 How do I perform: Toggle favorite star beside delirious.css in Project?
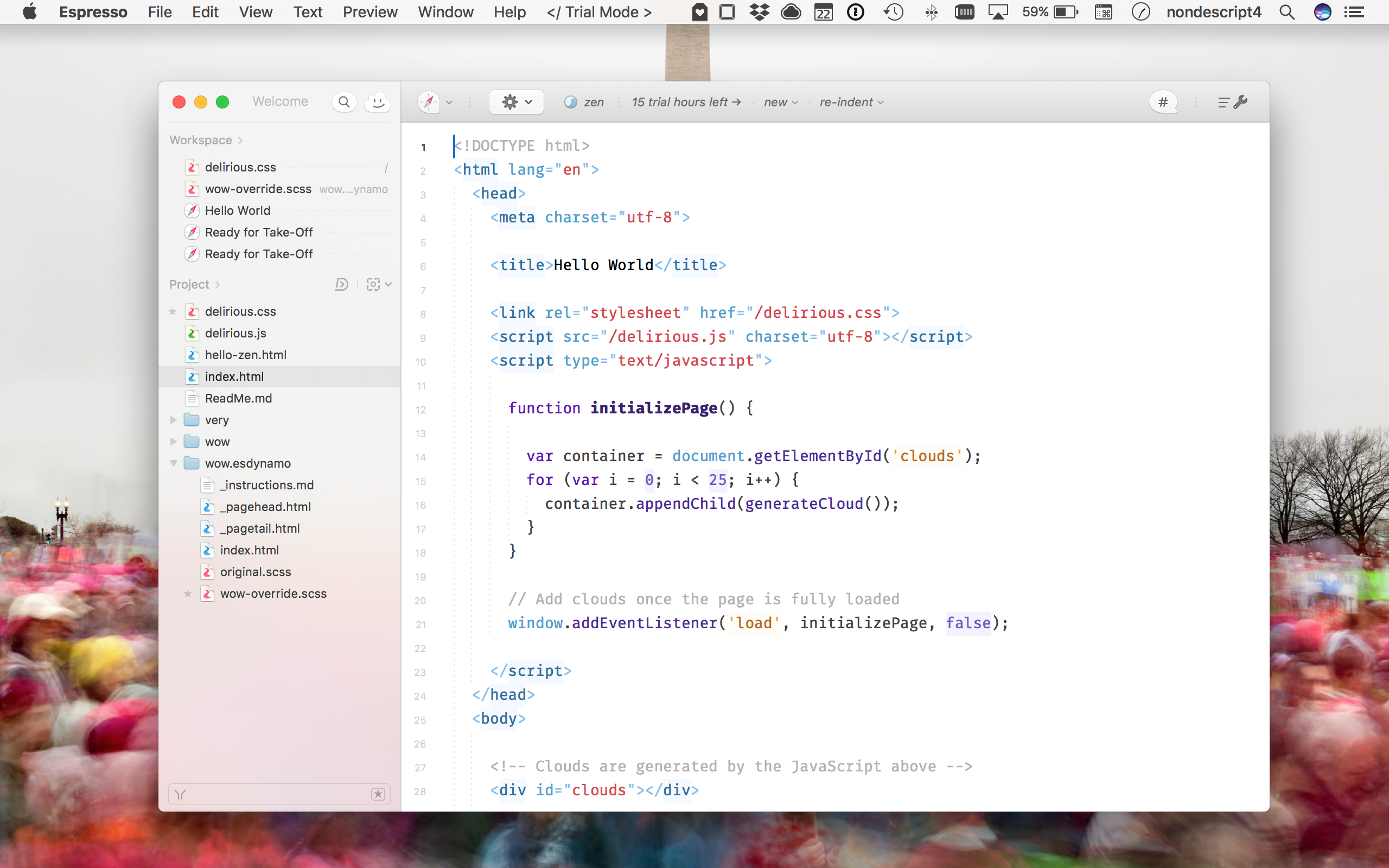[x=173, y=311]
